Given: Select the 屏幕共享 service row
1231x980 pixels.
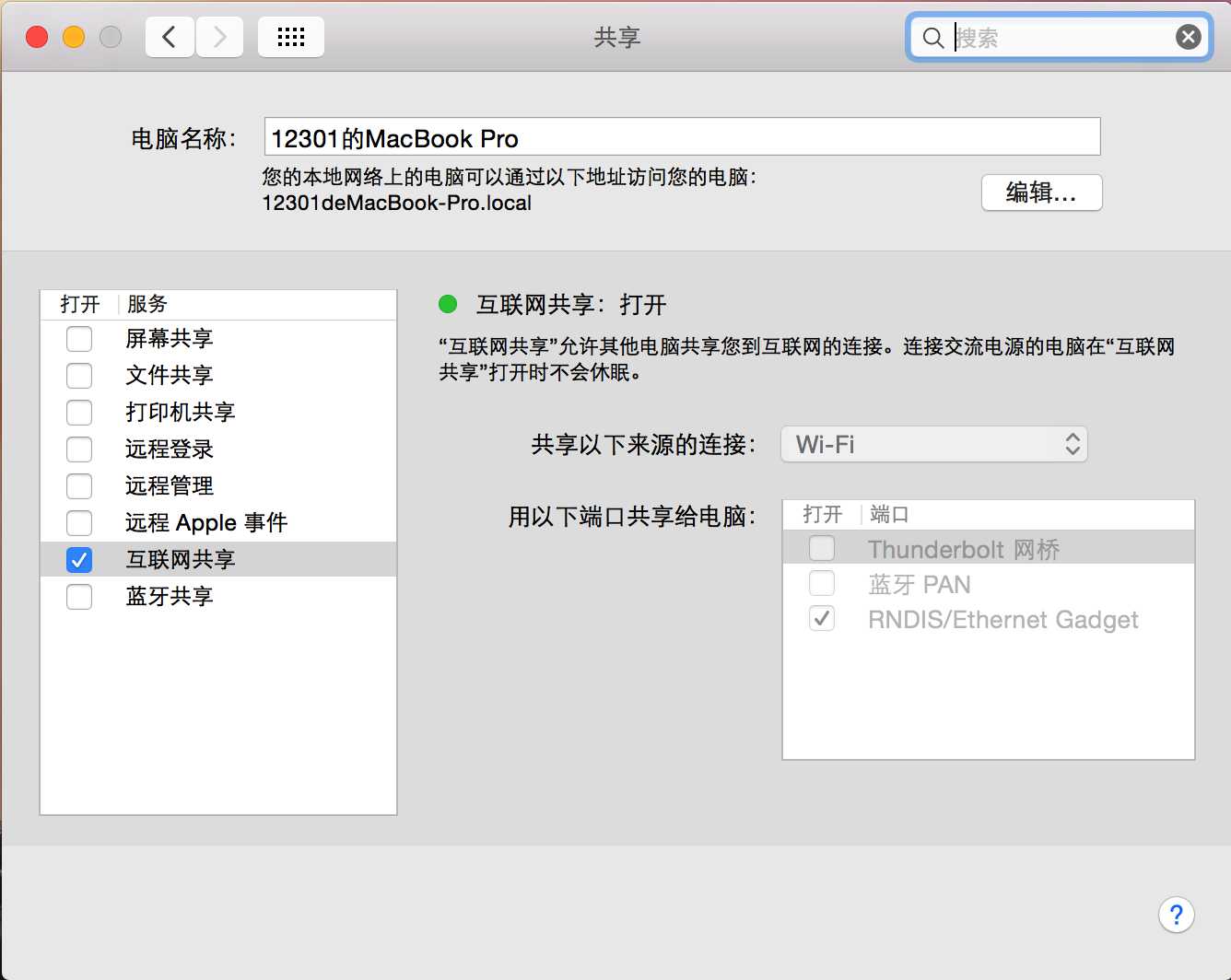Looking at the screenshot, I should point(218,339).
